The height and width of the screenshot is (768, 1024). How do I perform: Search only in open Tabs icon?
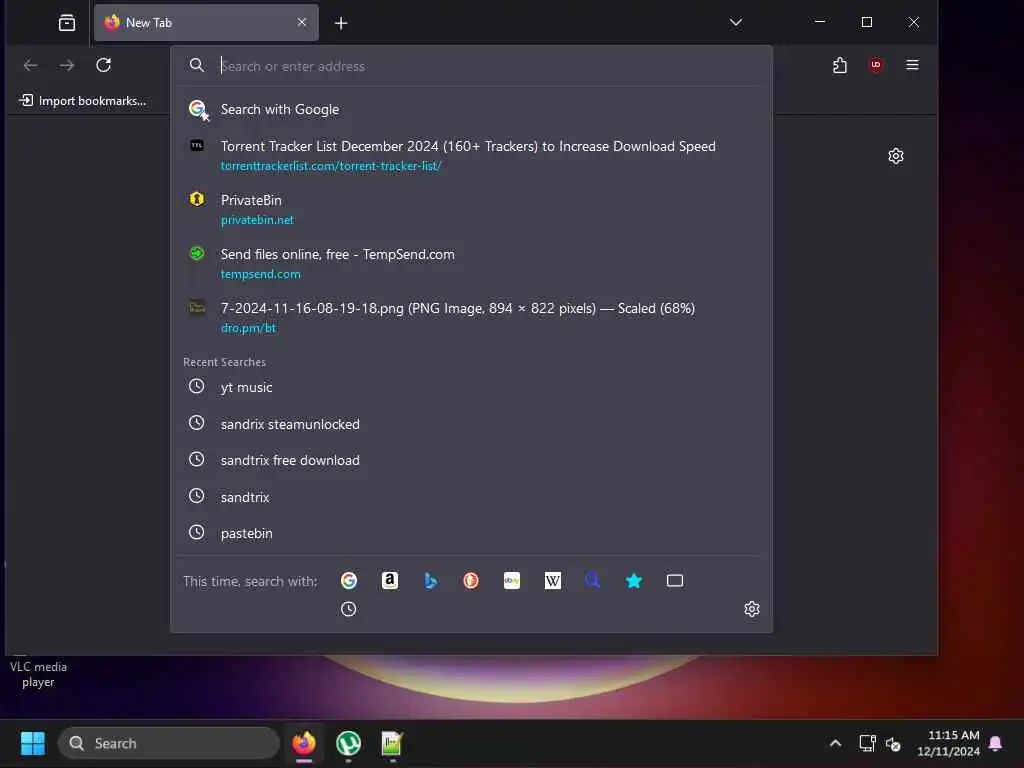coord(675,580)
